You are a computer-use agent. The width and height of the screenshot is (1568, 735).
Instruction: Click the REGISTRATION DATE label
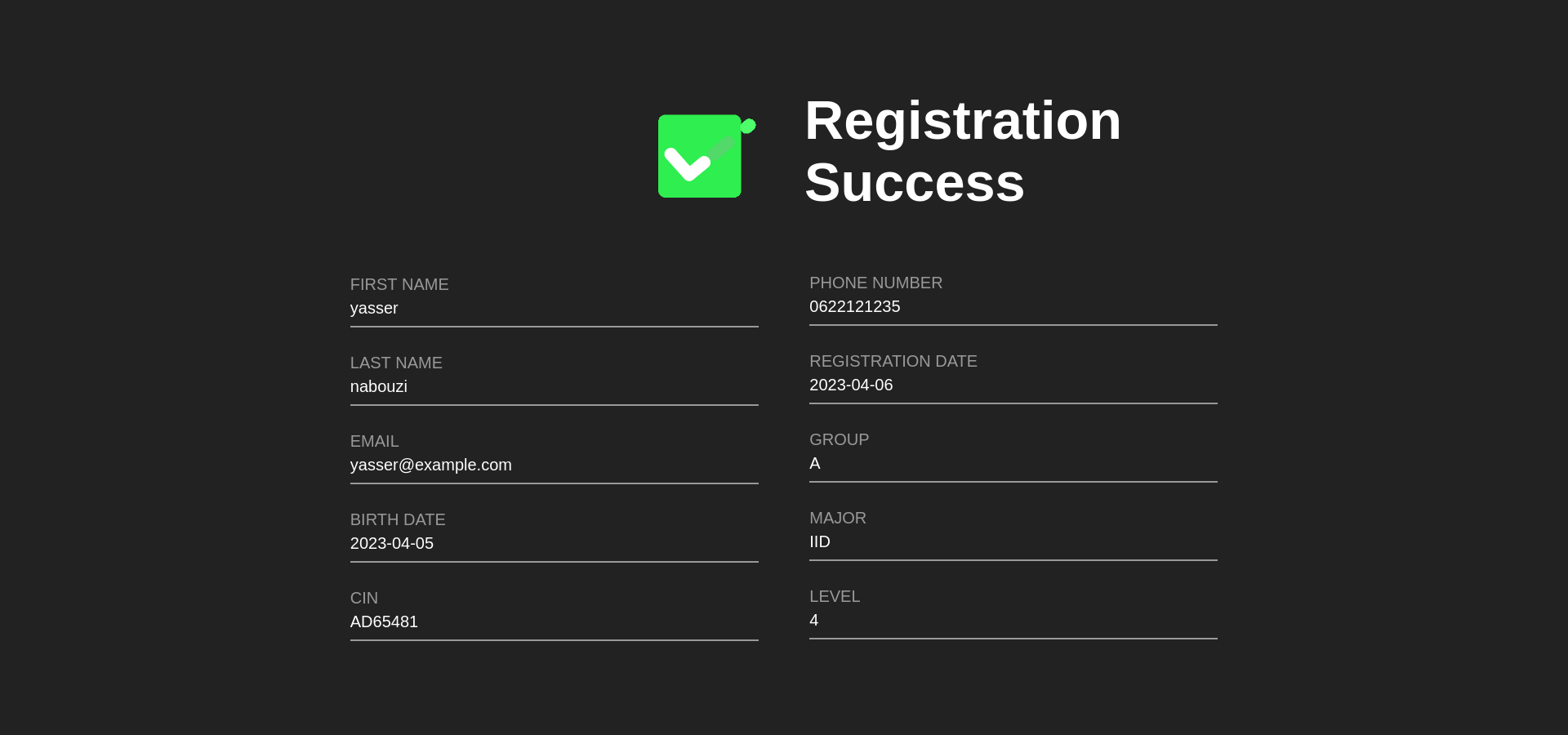893,362
